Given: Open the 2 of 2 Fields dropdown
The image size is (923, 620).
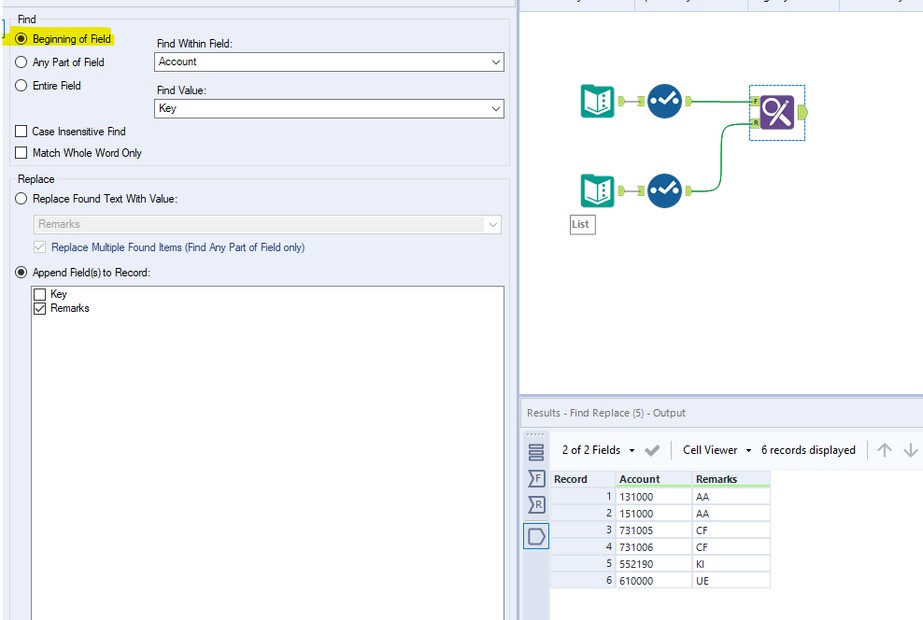Looking at the screenshot, I should 598,450.
